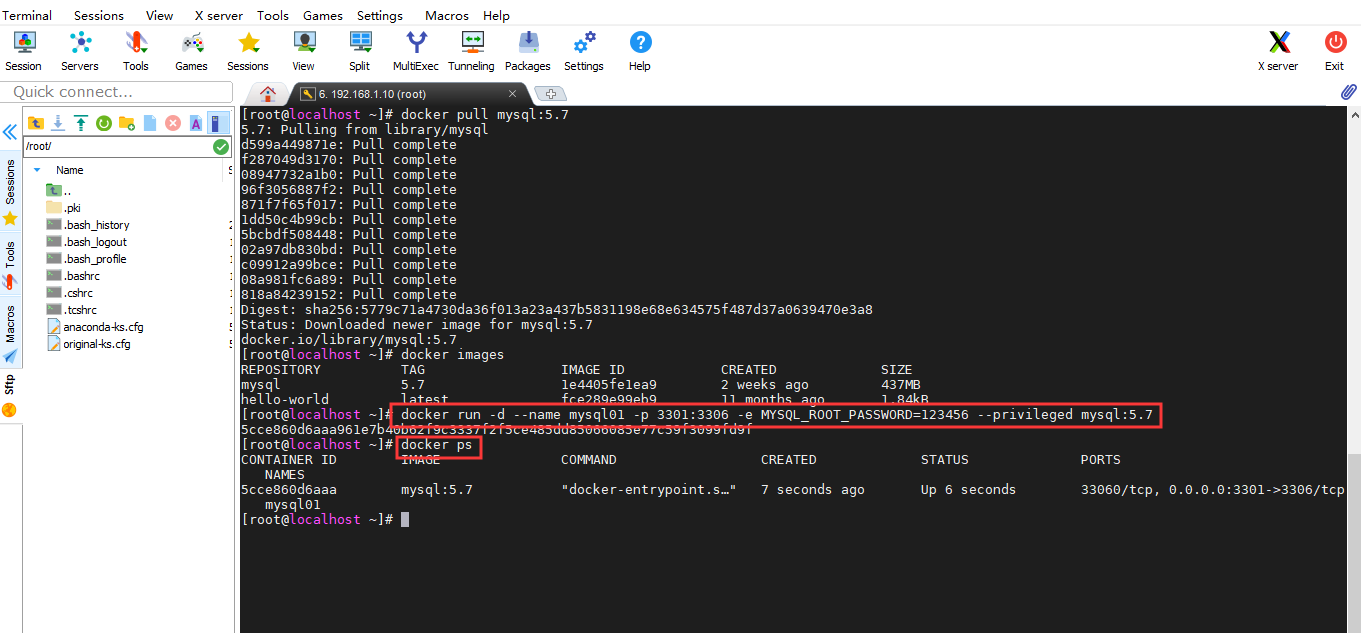1361x633 pixels.
Task: Open the View toolbar button
Action: 304,51
